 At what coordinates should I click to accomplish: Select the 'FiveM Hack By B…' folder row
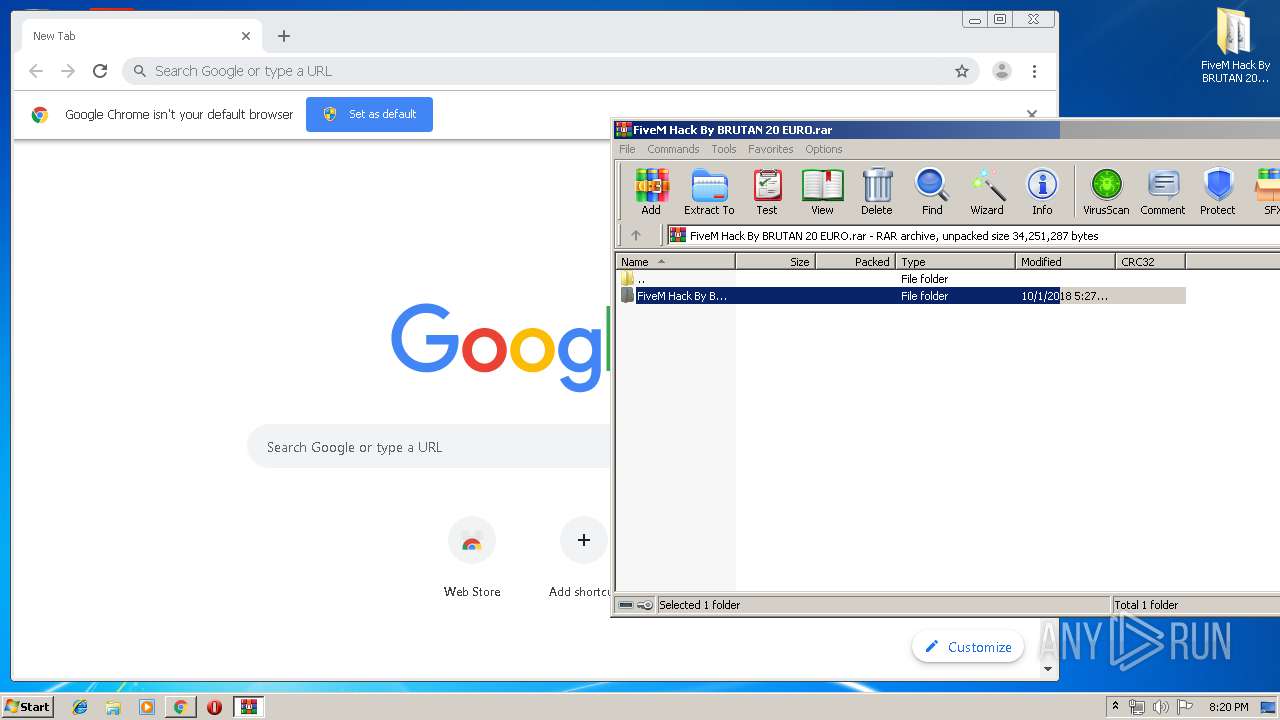click(x=901, y=296)
